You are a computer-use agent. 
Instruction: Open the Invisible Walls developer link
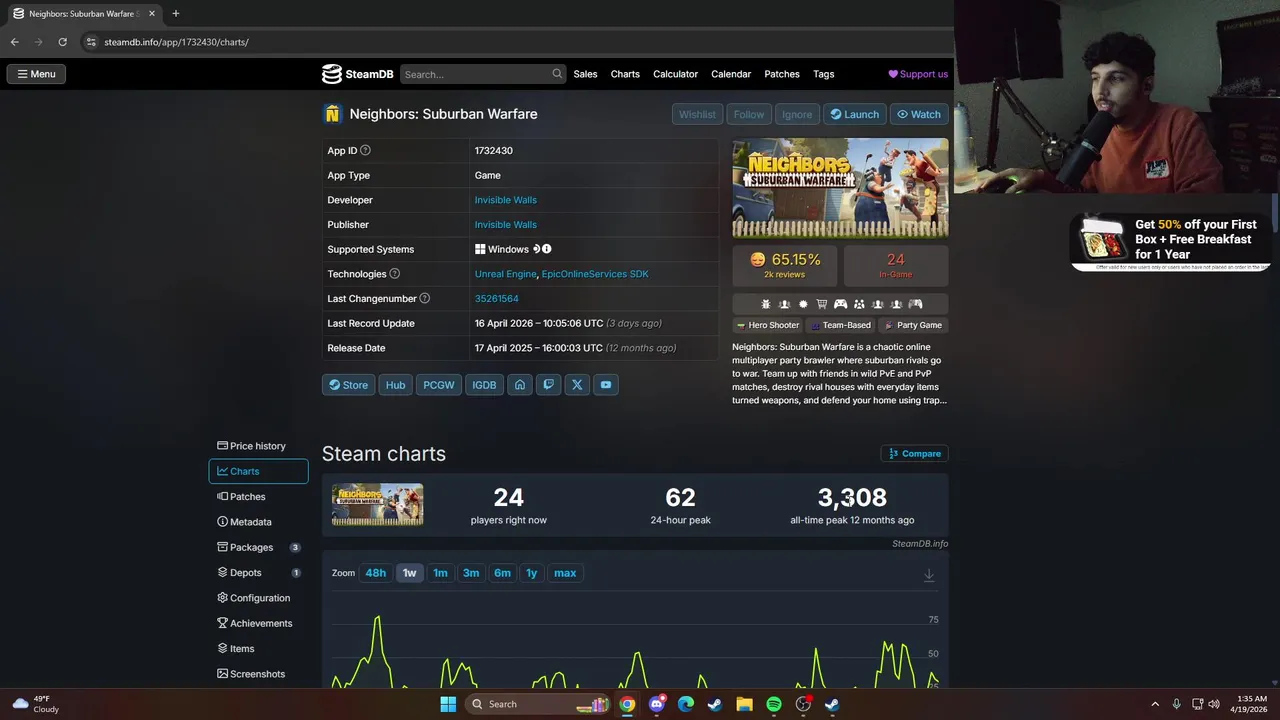click(x=506, y=200)
